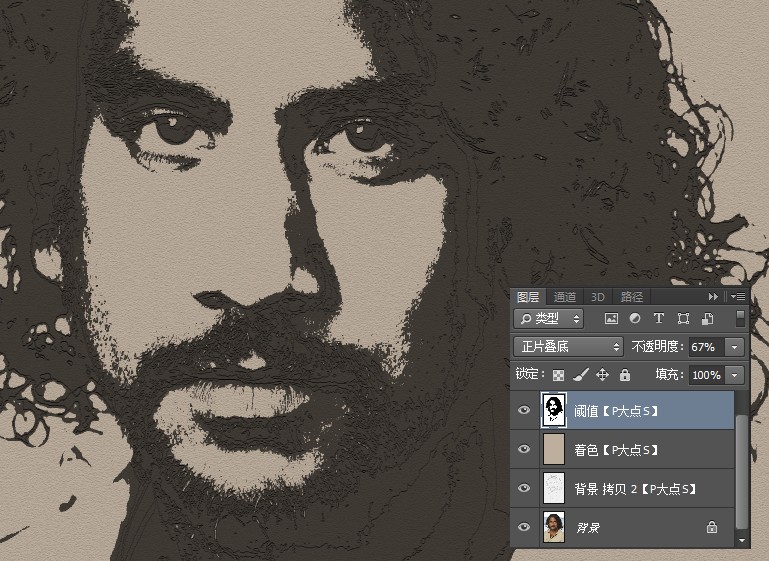
Task: Select the 着色 layer color thumbnail
Action: [554, 449]
